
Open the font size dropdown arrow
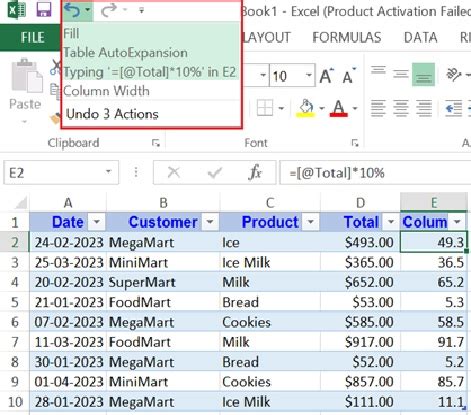tap(309, 75)
